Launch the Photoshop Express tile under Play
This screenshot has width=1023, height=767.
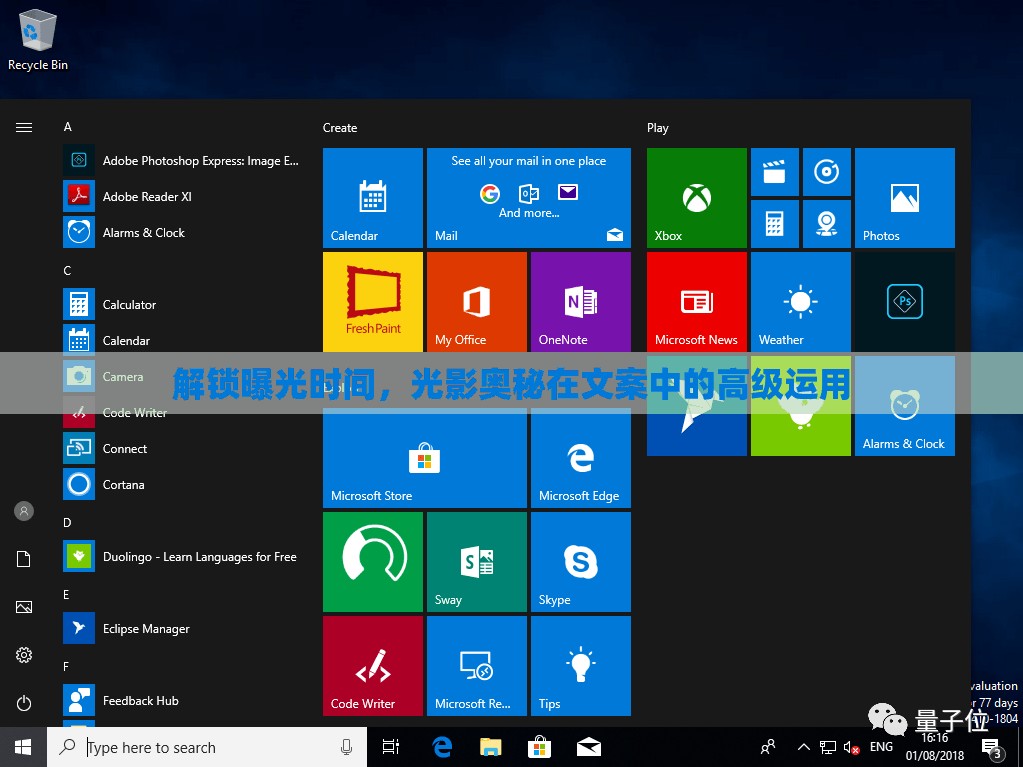click(905, 302)
